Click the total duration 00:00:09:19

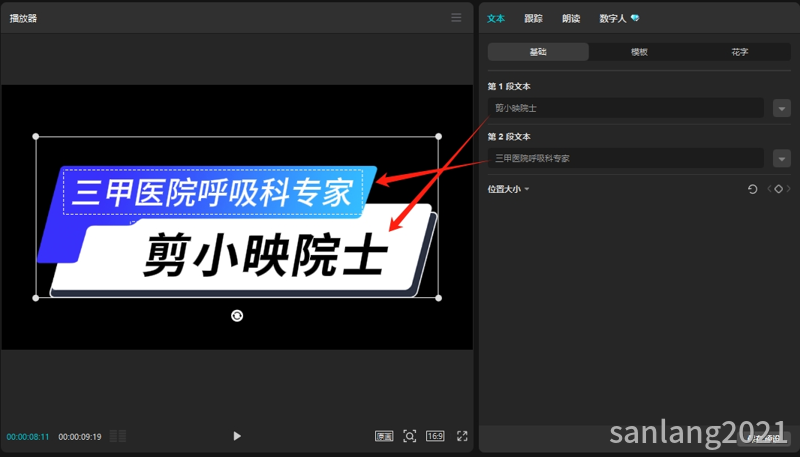pyautogui.click(x=80, y=437)
